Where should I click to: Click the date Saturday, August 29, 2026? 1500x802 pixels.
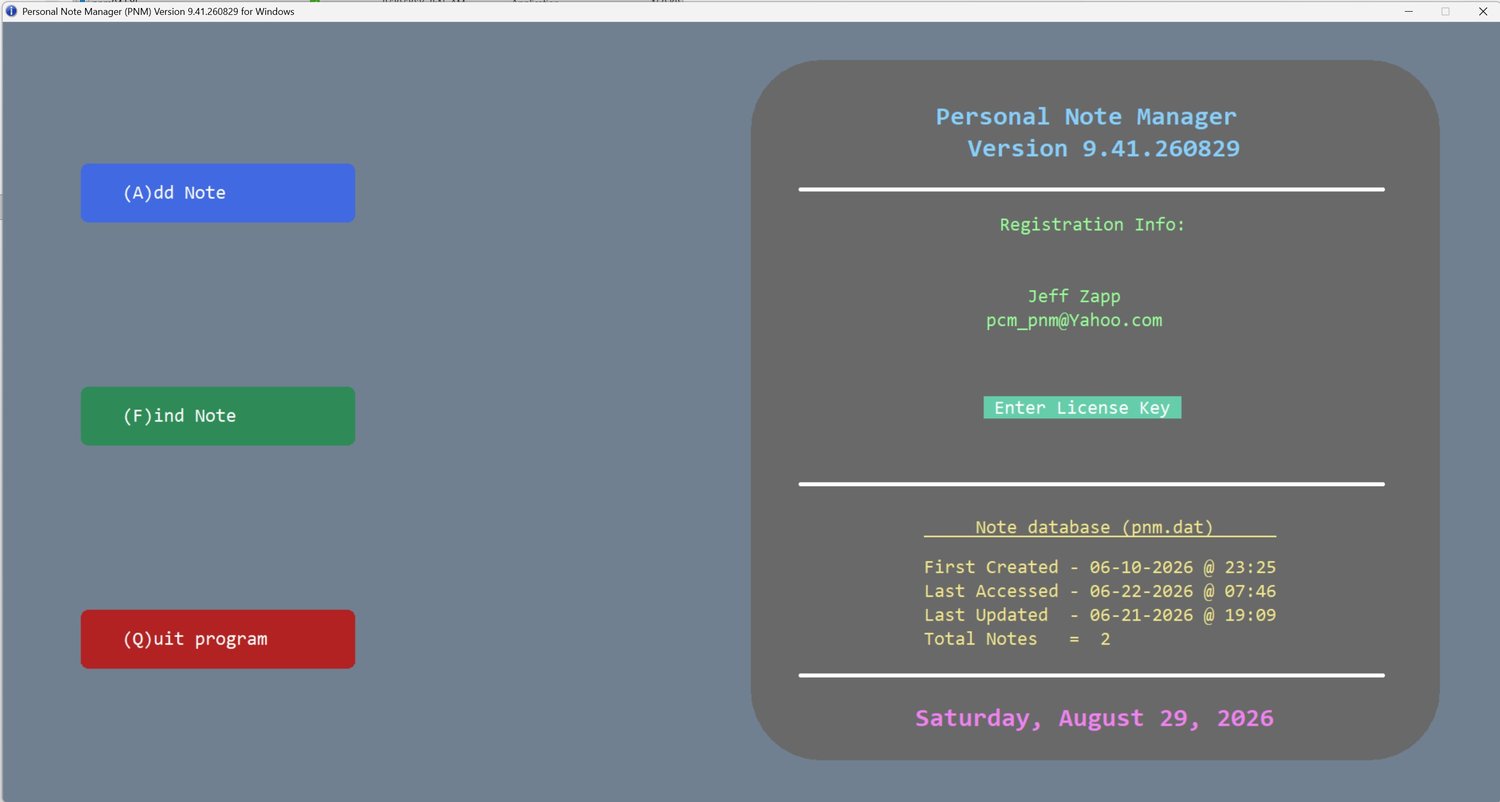click(1094, 718)
